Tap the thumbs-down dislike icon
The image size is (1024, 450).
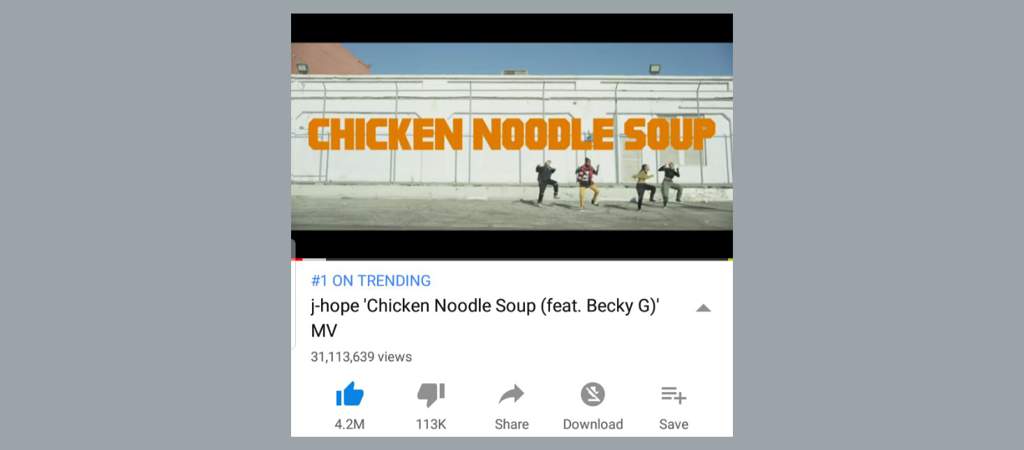click(x=430, y=394)
